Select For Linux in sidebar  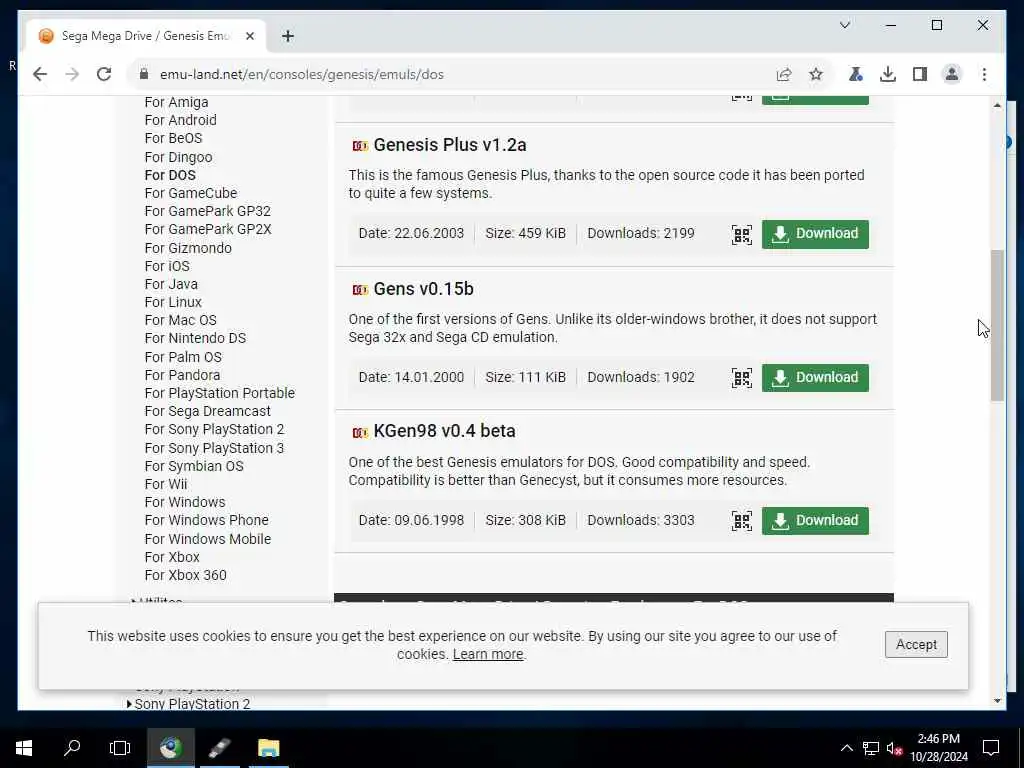(173, 302)
